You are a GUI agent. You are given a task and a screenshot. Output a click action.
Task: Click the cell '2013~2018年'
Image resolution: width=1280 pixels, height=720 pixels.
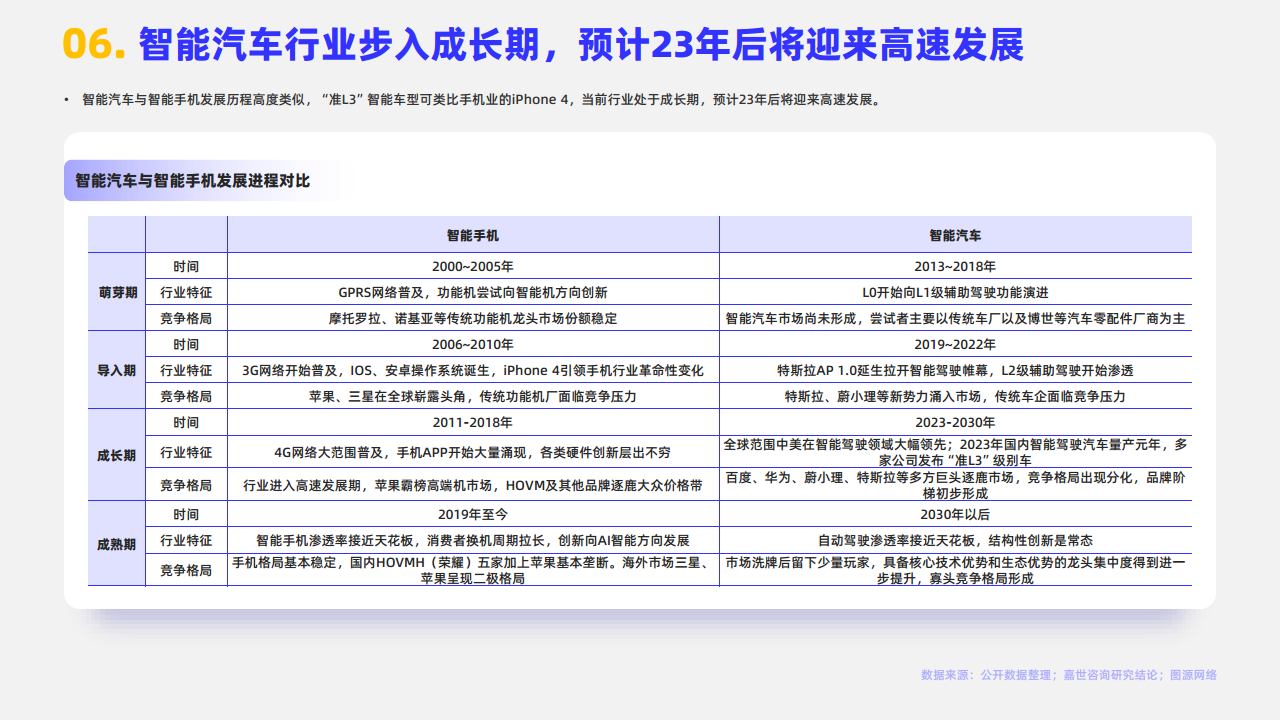(x=955, y=267)
